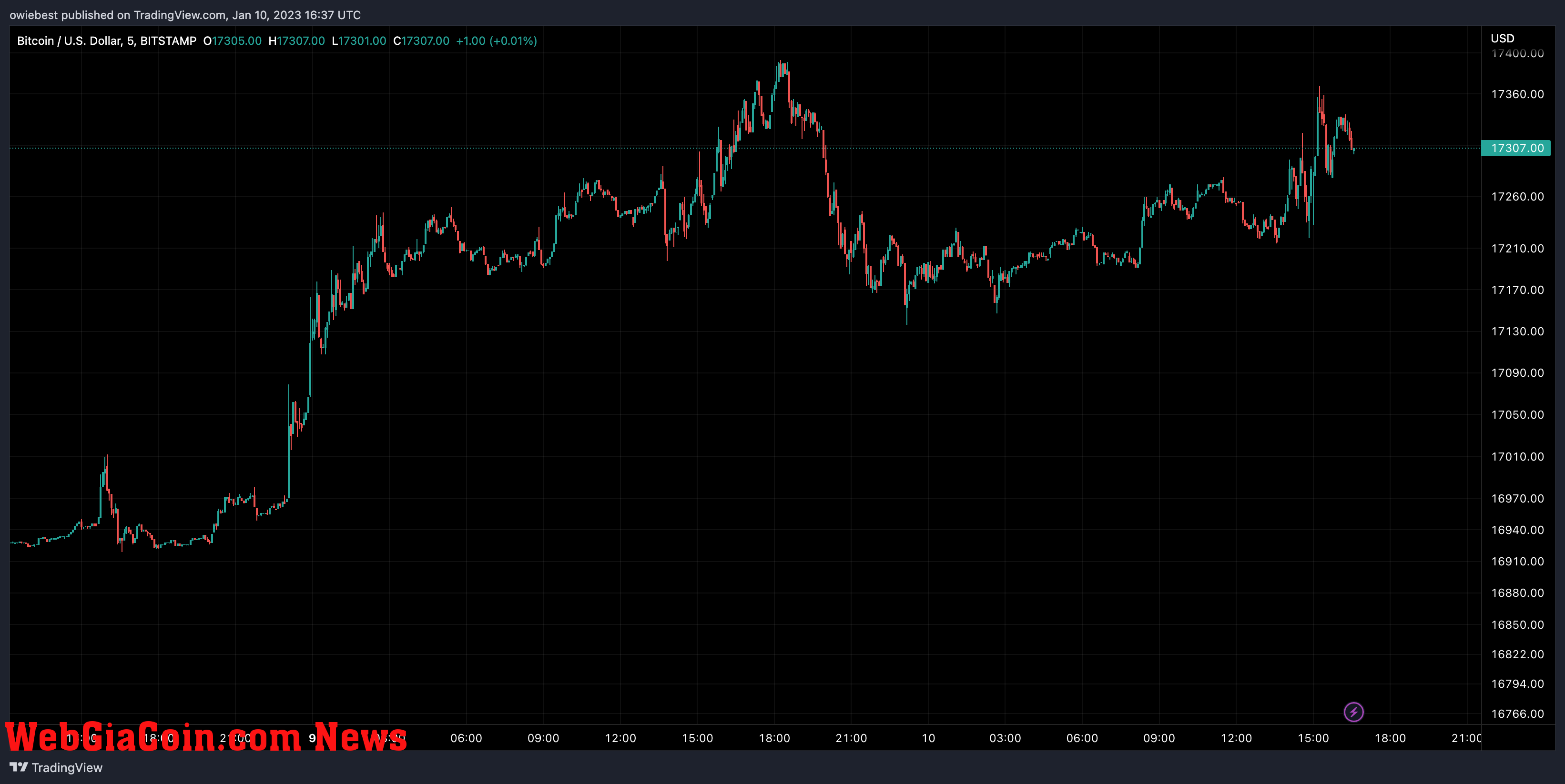The height and width of the screenshot is (784, 1565).
Task: Click the last 18:00 time axis label
Action: [1390, 738]
